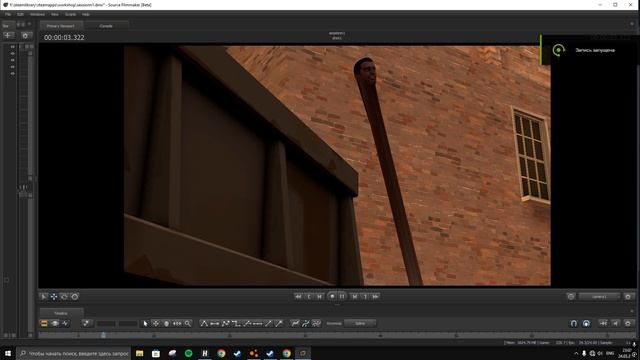Open Spotify from the taskbar
The image size is (640, 360).
tap(189, 353)
